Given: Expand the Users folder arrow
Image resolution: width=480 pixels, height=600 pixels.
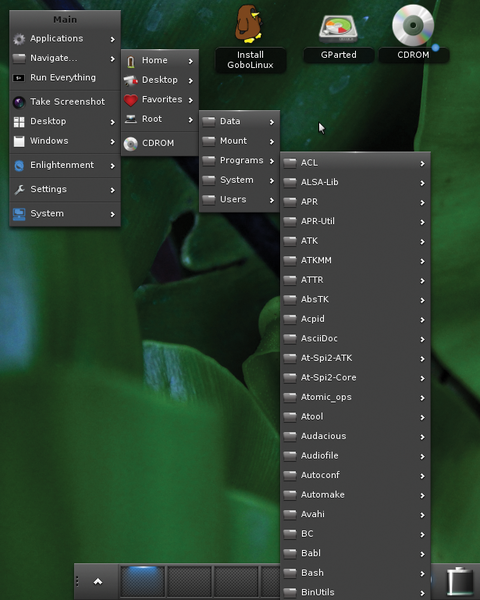Looking at the screenshot, I should tap(272, 200).
